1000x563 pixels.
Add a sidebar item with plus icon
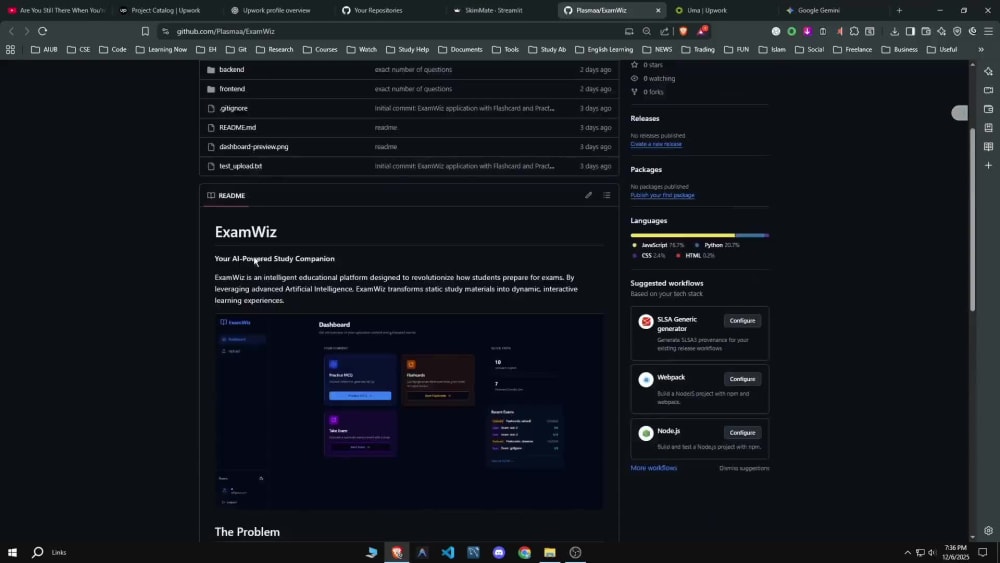pos(989,165)
